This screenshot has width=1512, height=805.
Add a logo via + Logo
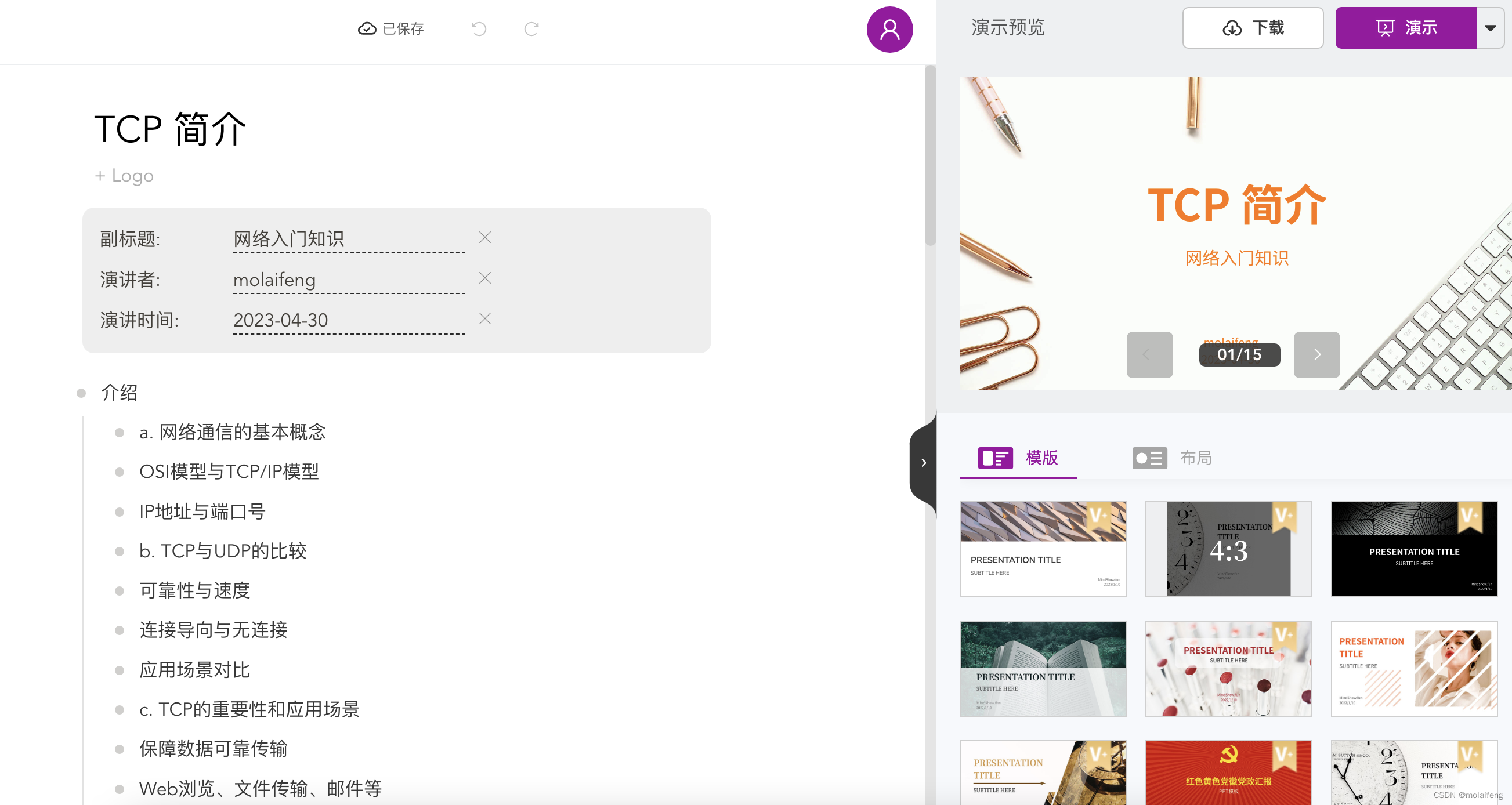(x=124, y=175)
